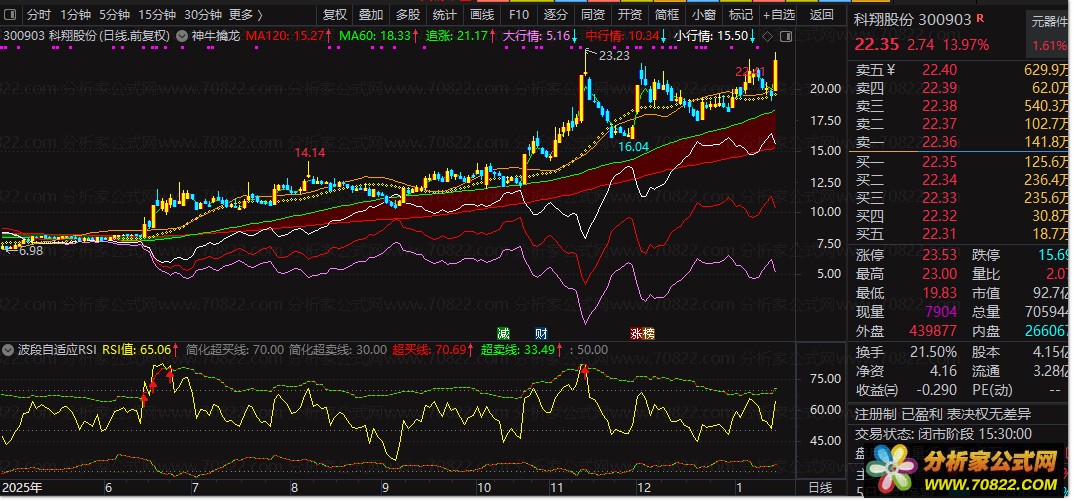Image resolution: width=1074 pixels, height=501 pixels.
Task: Click the 开资 toolbar button
Action: [x=629, y=14]
